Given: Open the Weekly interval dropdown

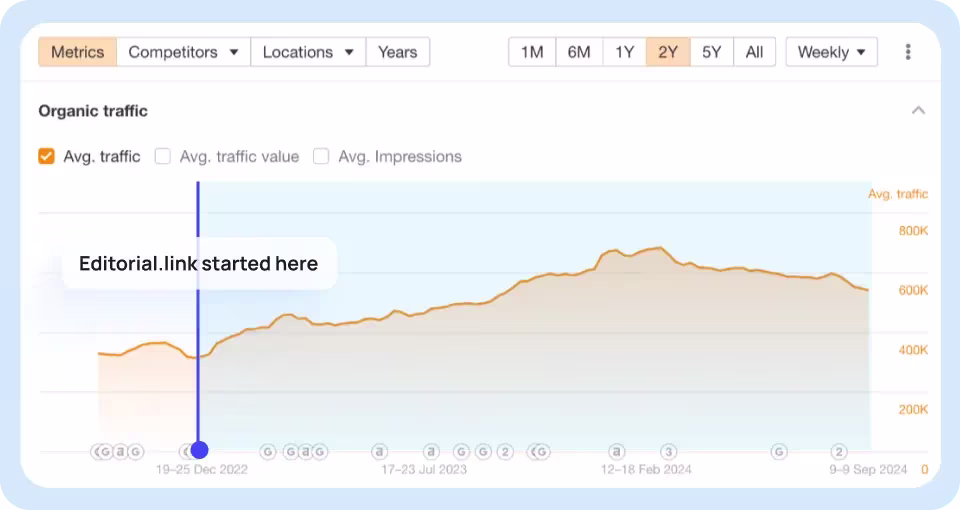Looking at the screenshot, I should [831, 52].
